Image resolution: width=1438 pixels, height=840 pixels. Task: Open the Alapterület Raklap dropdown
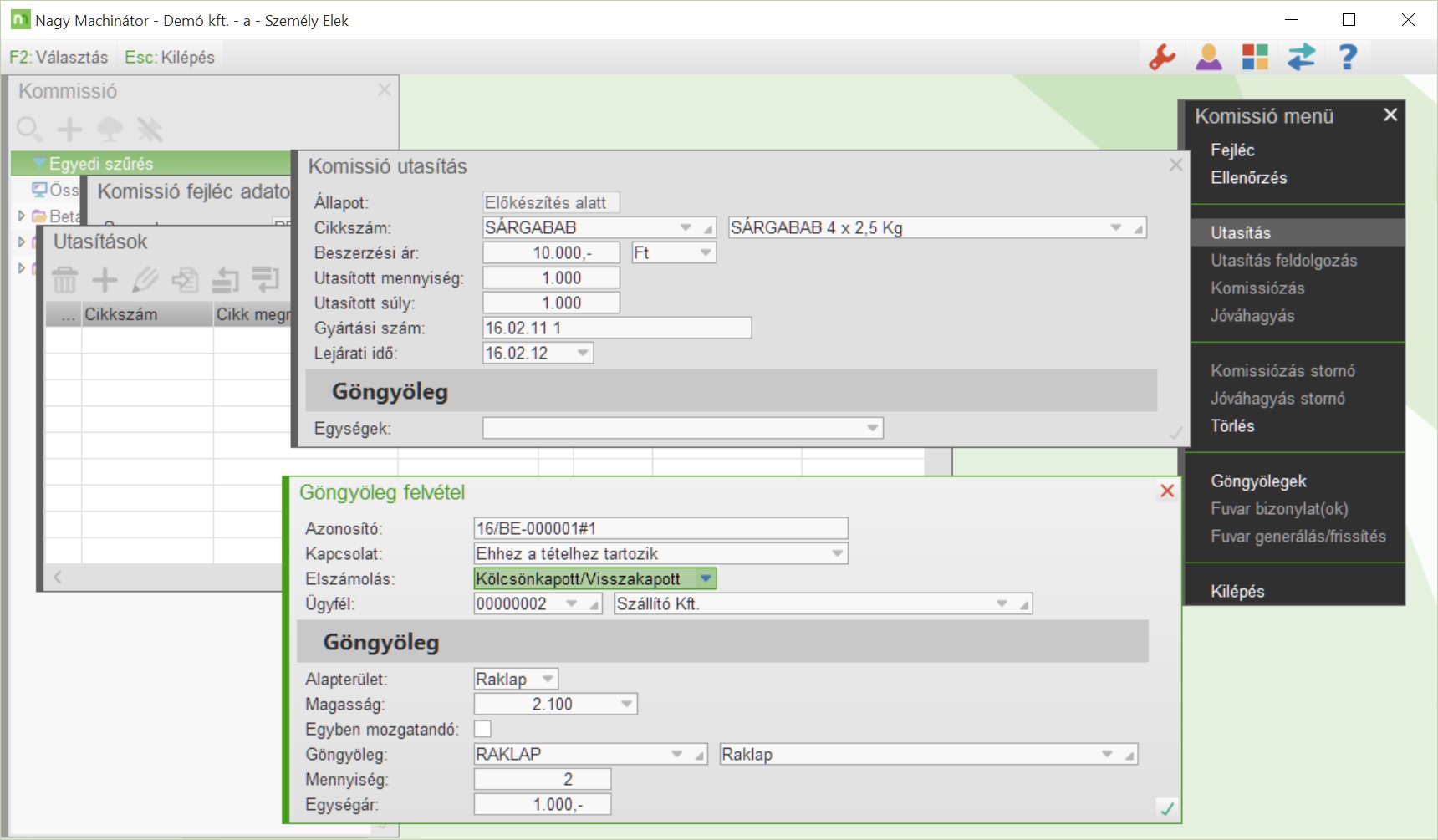(x=548, y=679)
